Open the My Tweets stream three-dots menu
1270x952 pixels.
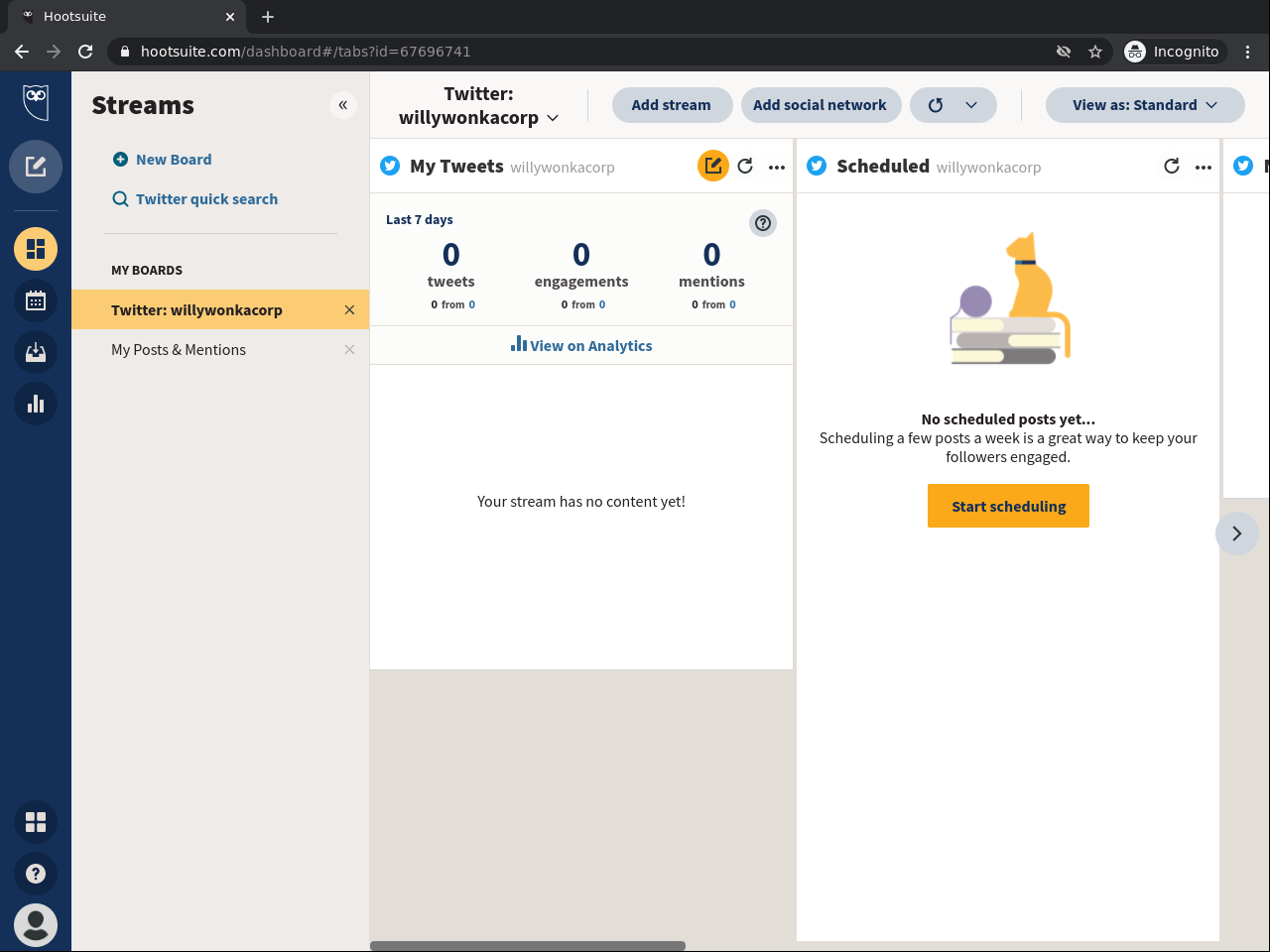(x=777, y=168)
